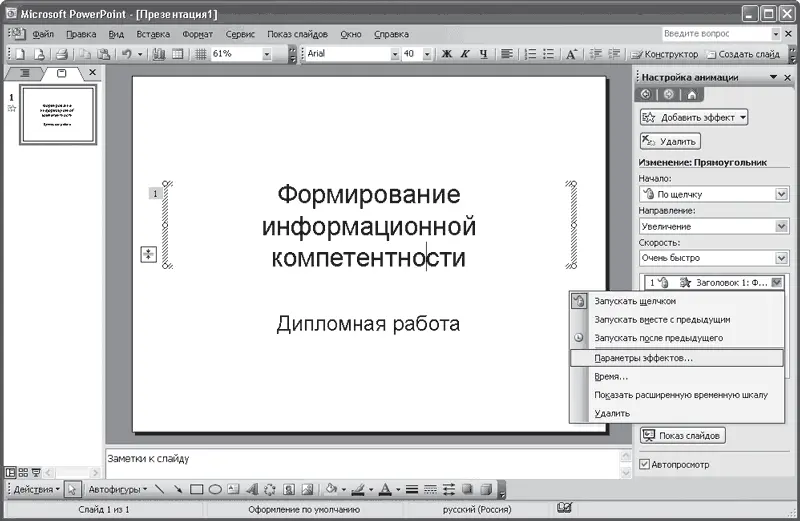This screenshot has height=521, width=800.
Task: Open the Начало dropdown list
Action: coord(781,194)
